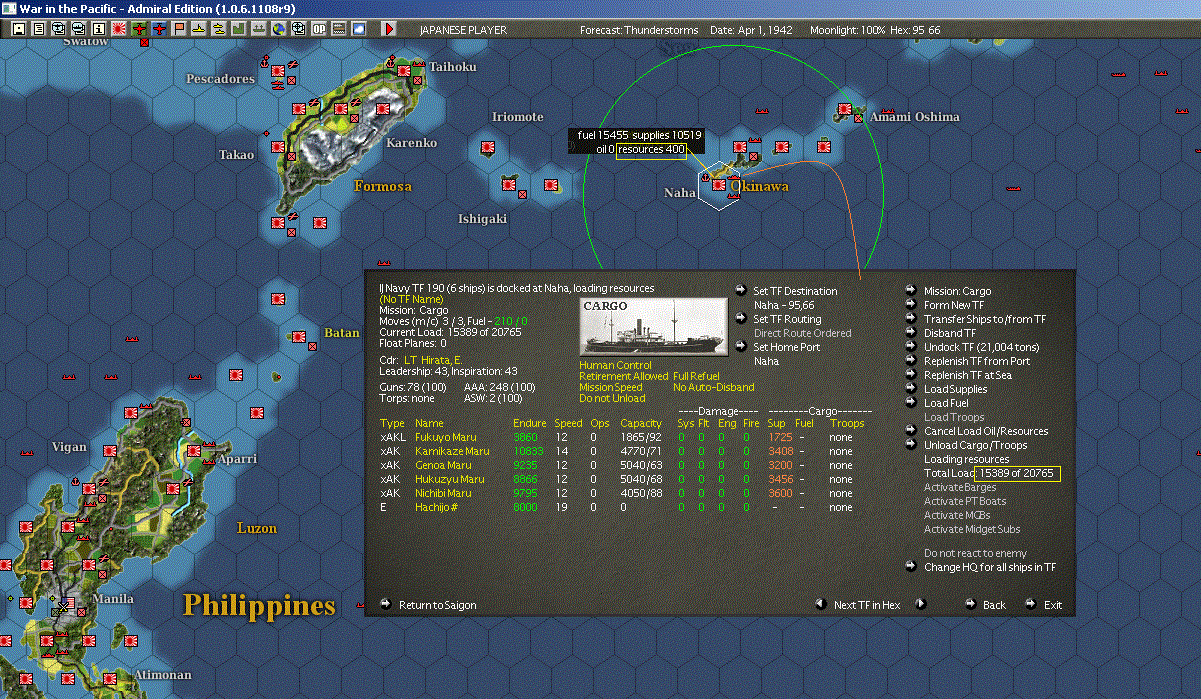1201x699 pixels.
Task: Click arrow icon beside Form New TF
Action: 911,304
